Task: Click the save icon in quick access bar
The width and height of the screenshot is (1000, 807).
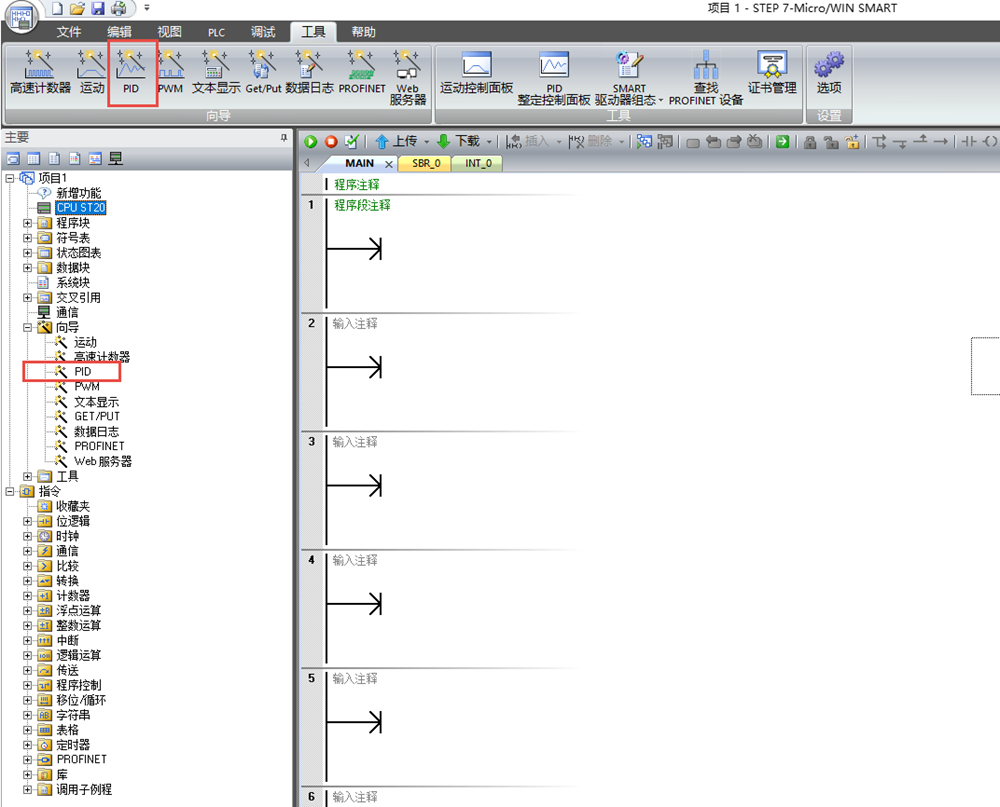Action: pos(98,9)
